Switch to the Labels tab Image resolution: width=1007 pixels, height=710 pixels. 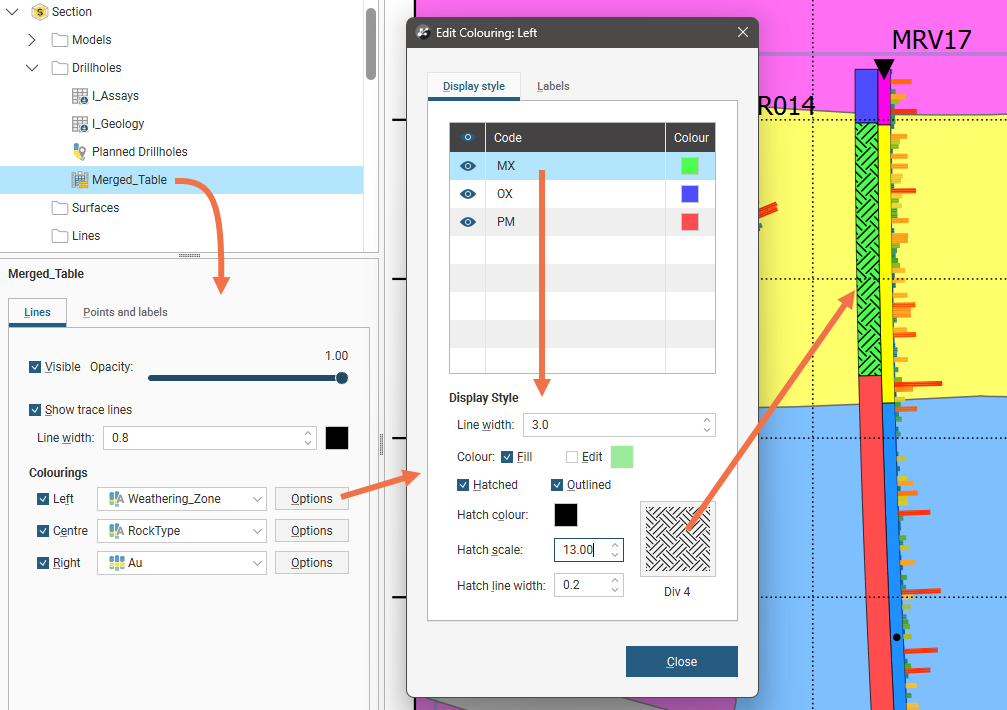553,86
